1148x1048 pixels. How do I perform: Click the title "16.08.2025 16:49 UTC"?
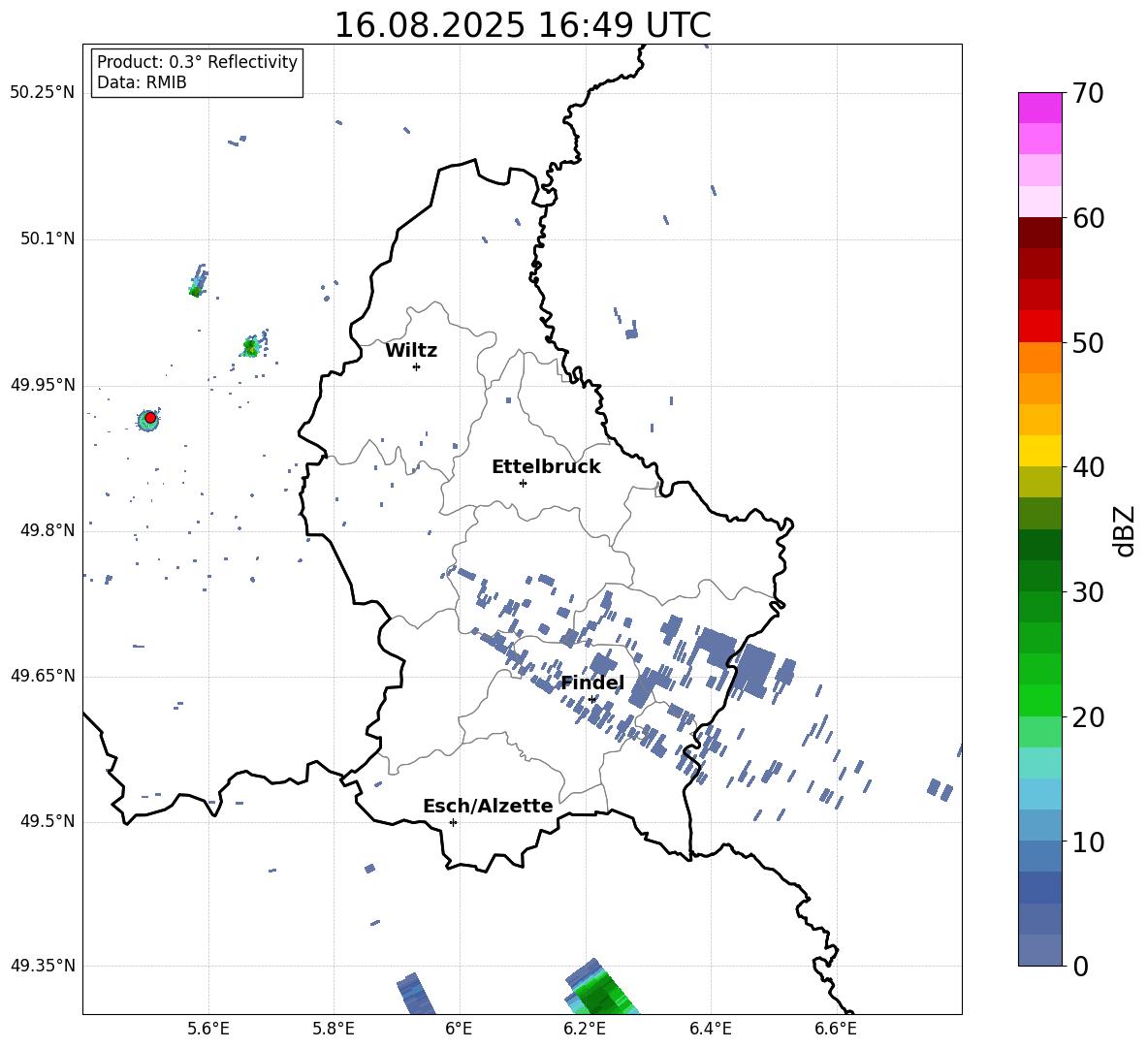tap(522, 25)
